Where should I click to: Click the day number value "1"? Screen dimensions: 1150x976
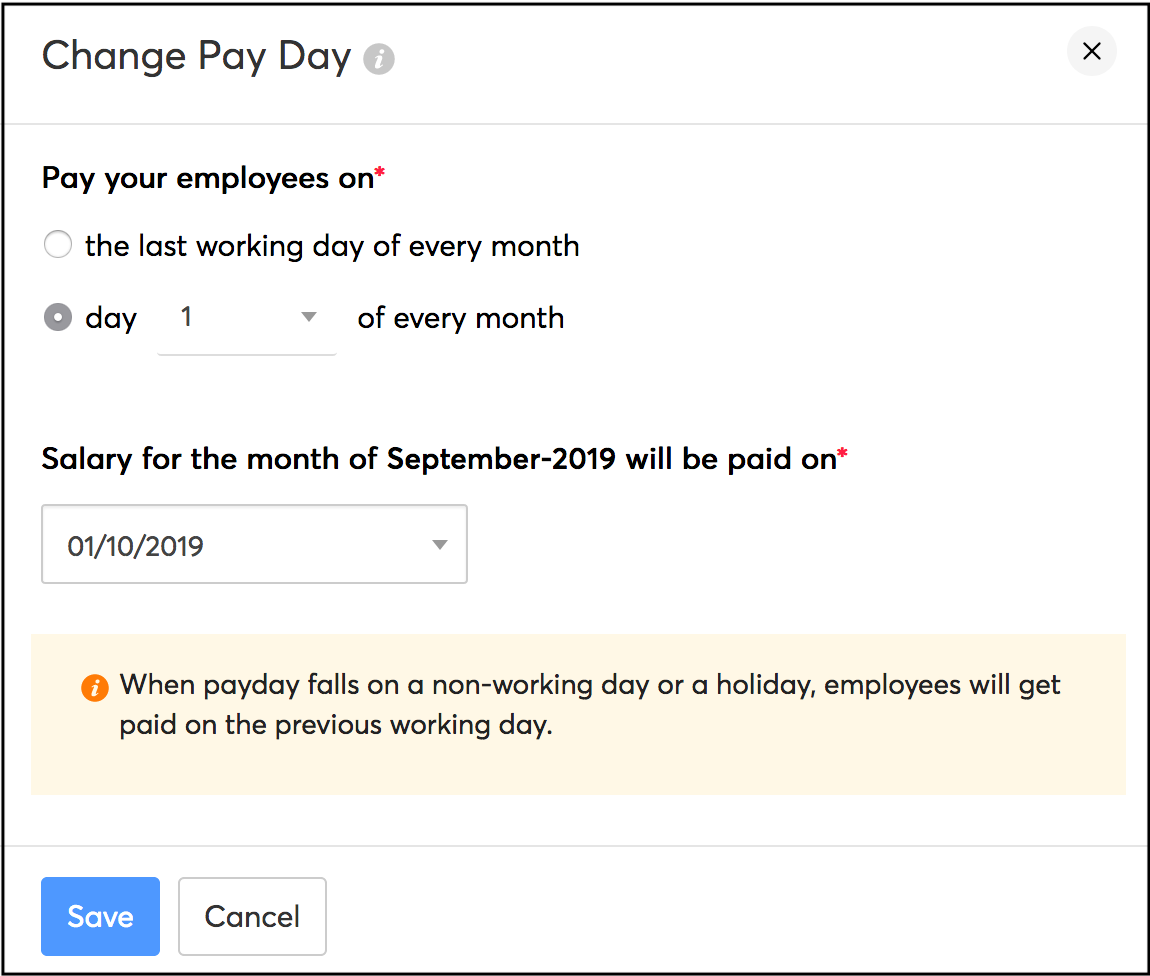click(x=186, y=318)
